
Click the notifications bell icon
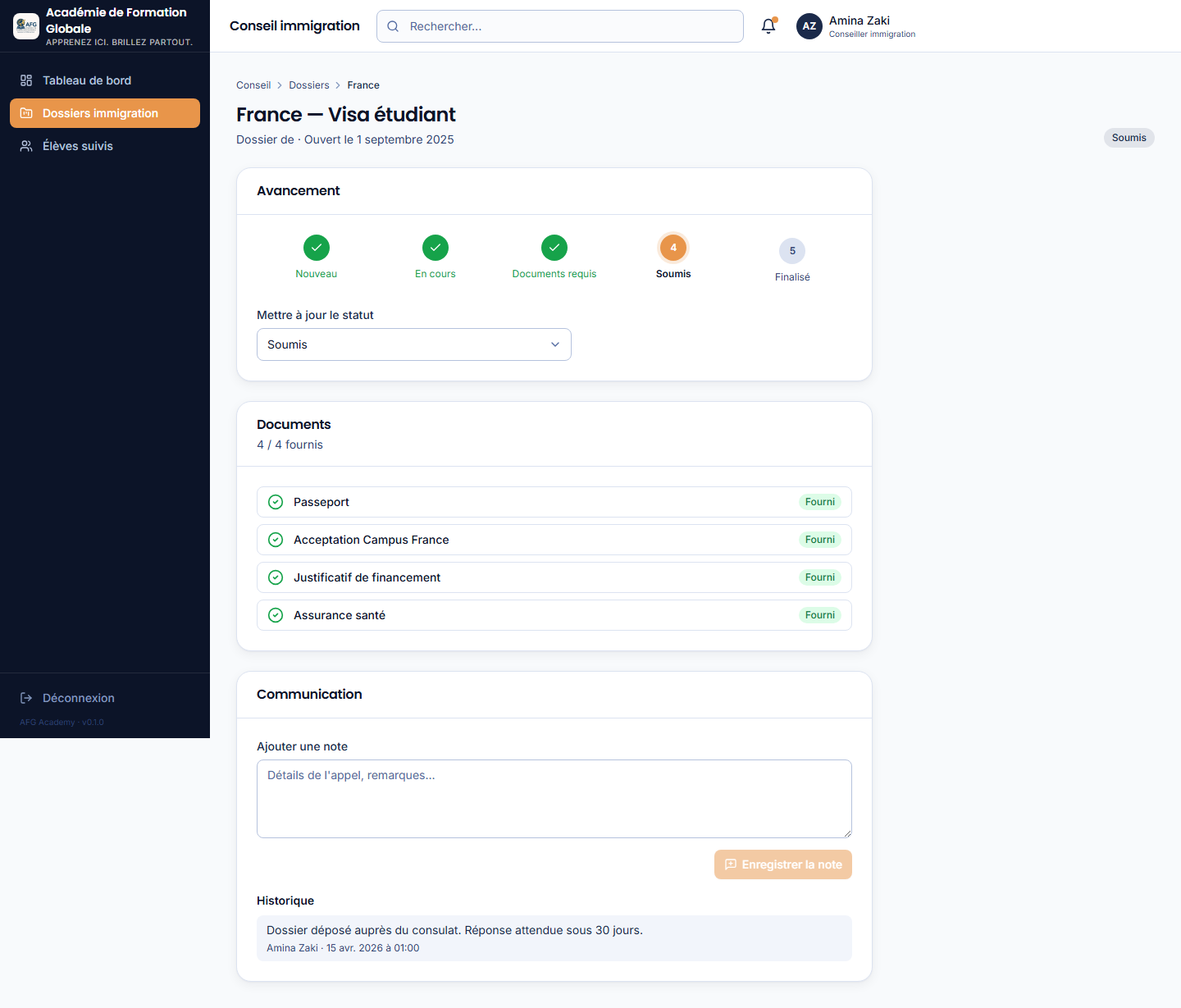[x=768, y=26]
